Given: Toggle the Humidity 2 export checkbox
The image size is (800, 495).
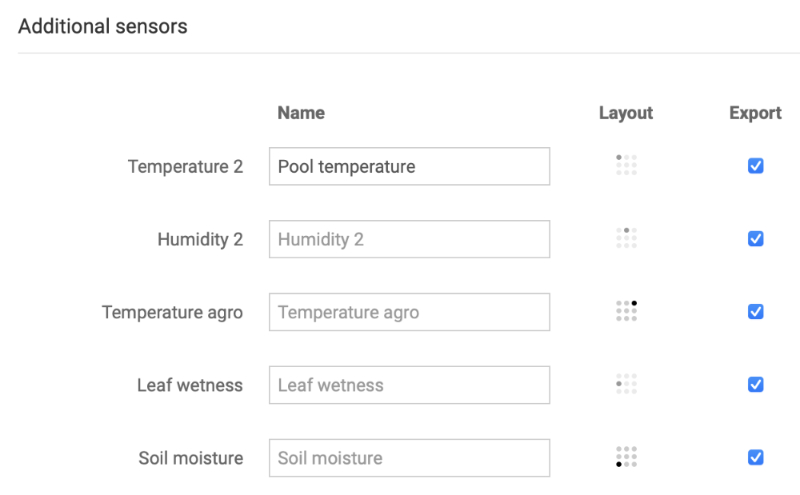Looking at the screenshot, I should pyautogui.click(x=756, y=239).
